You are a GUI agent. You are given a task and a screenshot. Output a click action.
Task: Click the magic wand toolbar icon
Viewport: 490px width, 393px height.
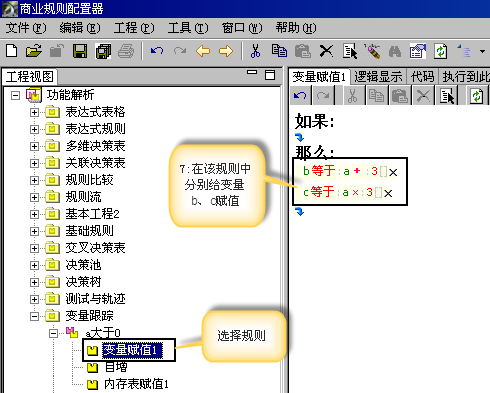click(372, 51)
